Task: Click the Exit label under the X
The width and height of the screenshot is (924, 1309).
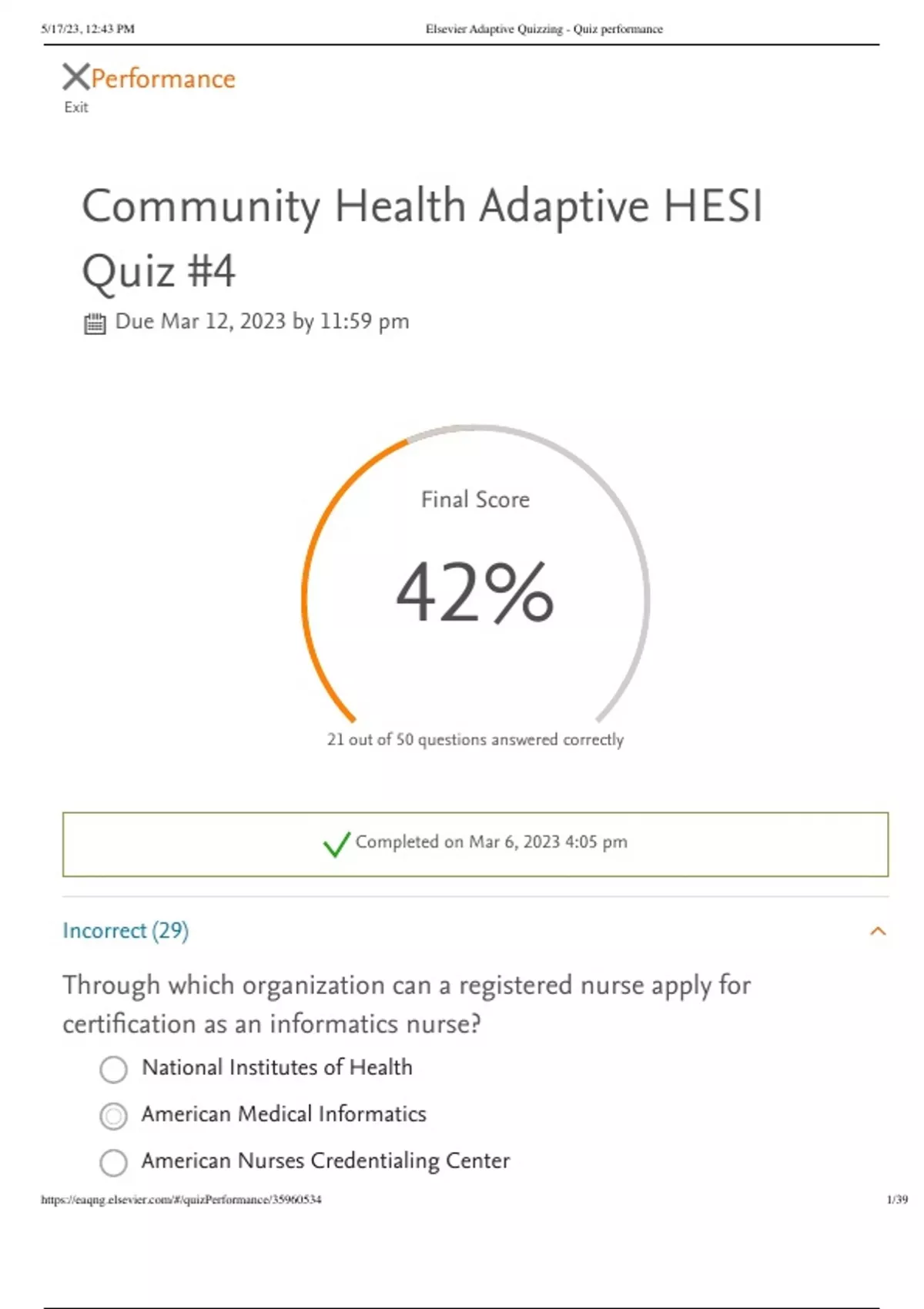Action: [x=76, y=107]
